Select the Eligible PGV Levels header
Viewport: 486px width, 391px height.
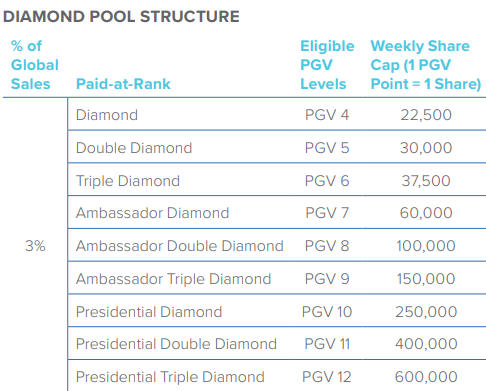[x=327, y=65]
